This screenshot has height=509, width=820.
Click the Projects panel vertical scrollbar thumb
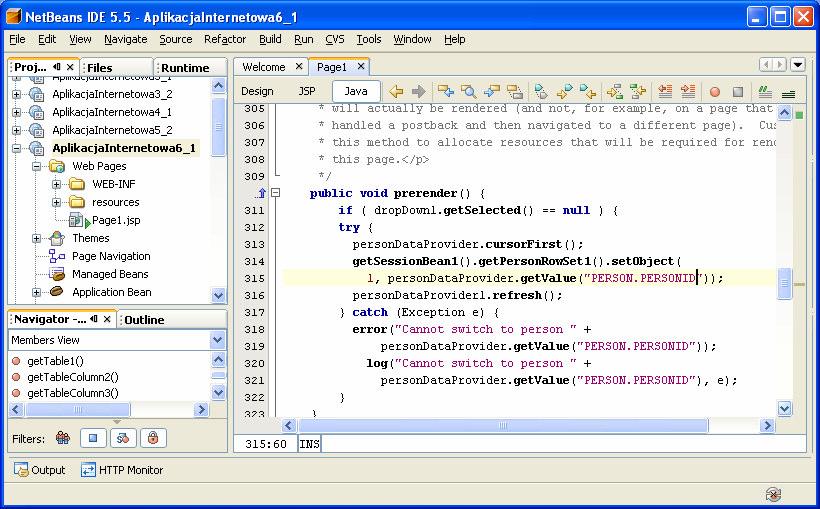[x=218, y=126]
